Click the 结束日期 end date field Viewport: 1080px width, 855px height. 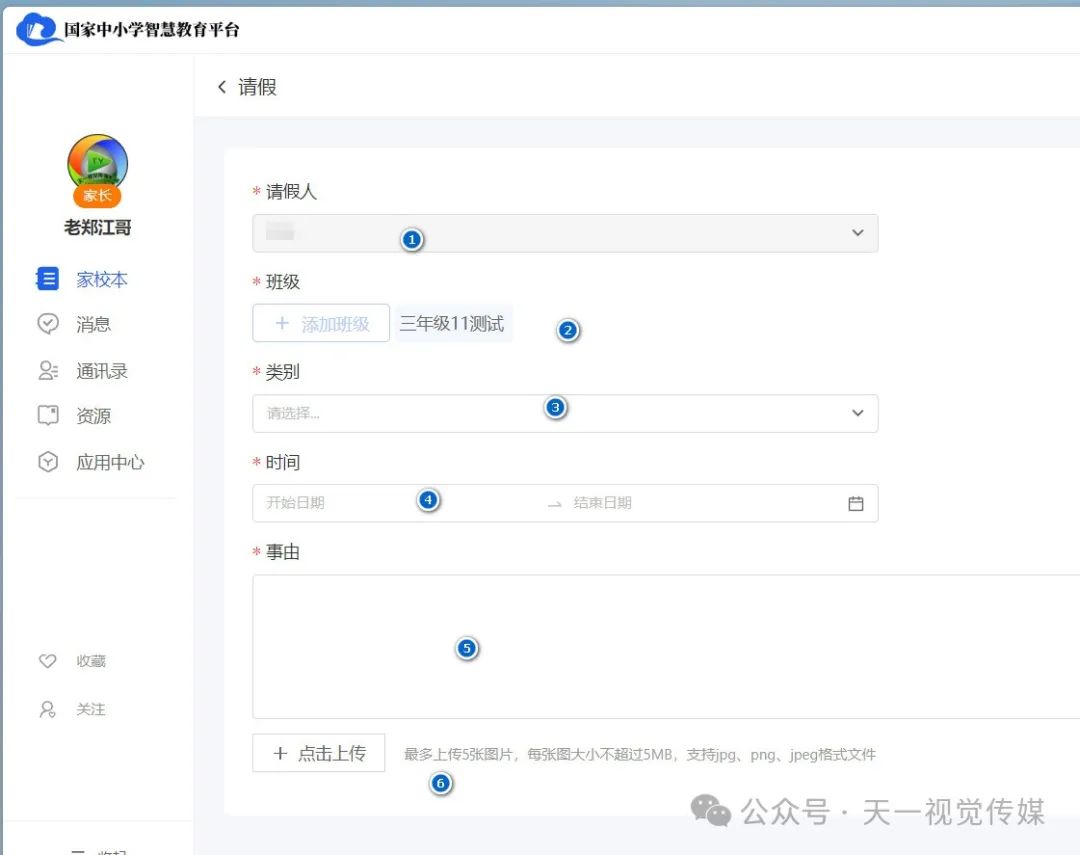[x=620, y=503]
